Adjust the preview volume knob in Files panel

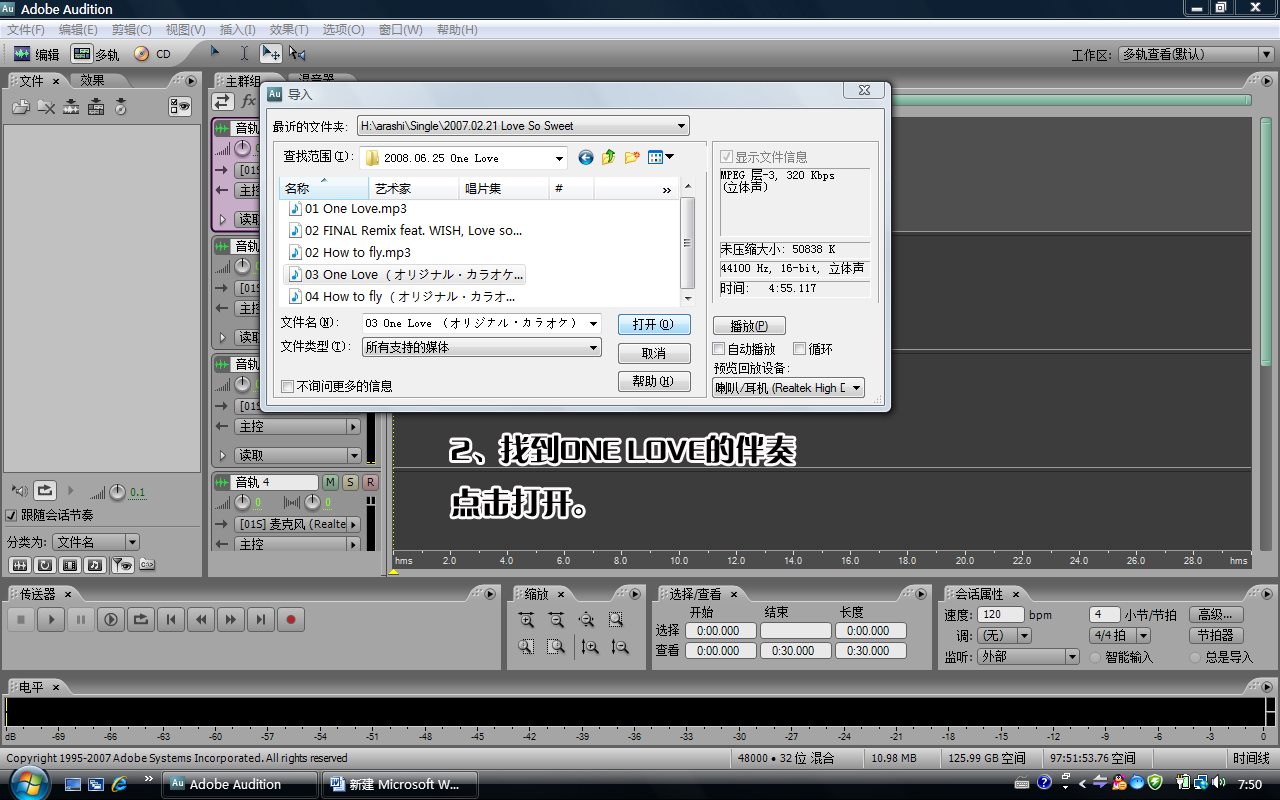117,491
